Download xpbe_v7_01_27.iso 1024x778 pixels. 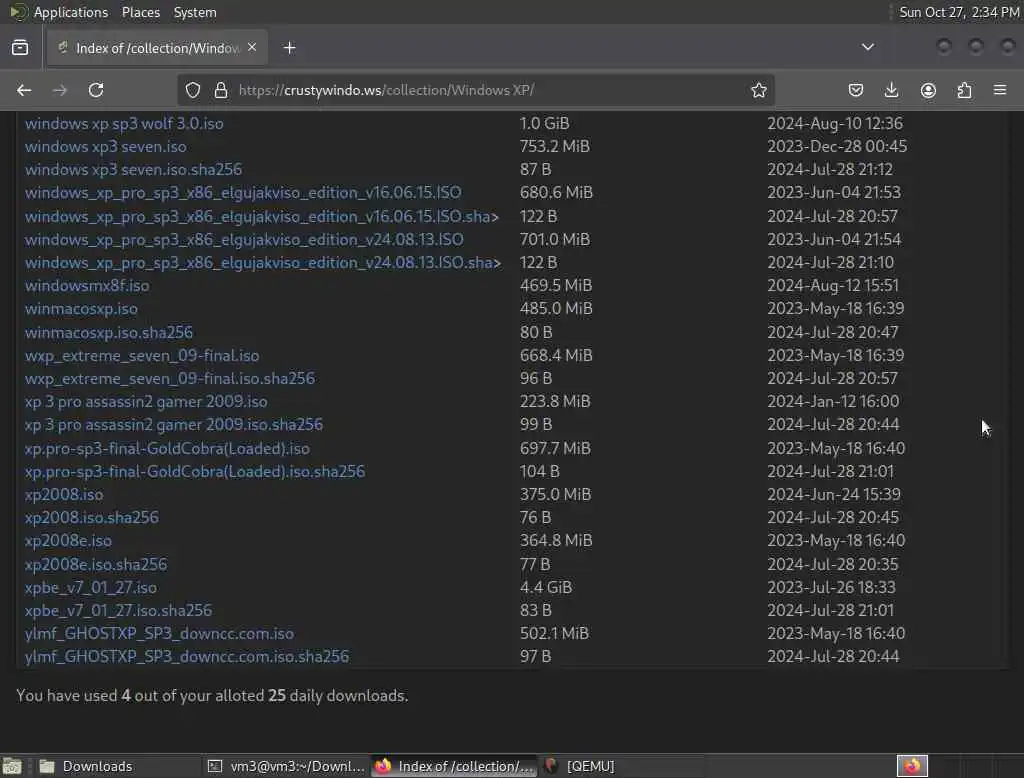pos(91,588)
